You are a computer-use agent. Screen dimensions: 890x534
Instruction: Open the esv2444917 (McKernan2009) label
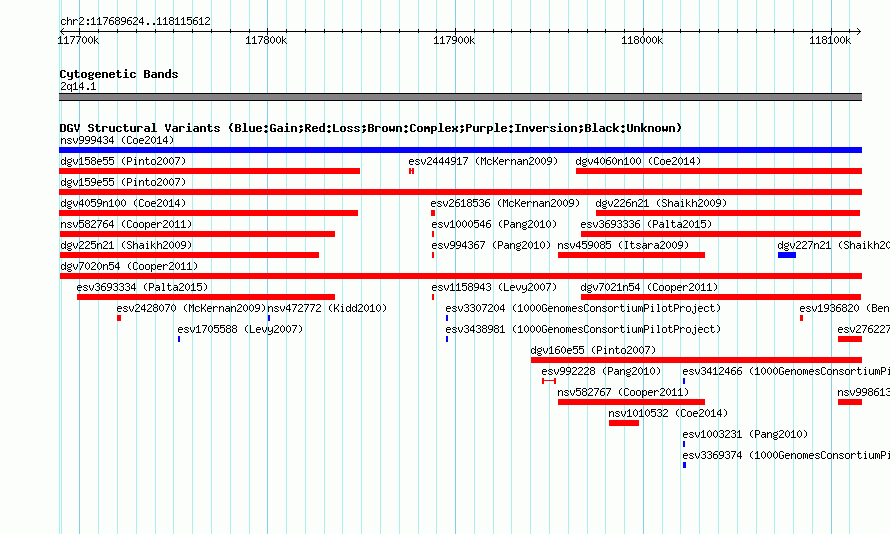click(x=483, y=161)
